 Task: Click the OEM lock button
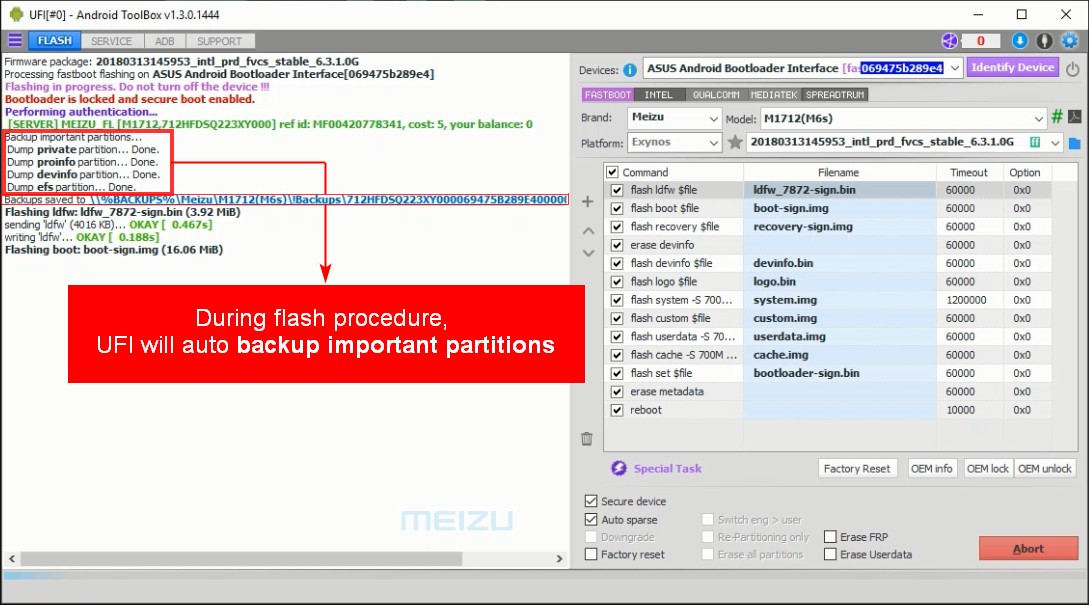pos(988,469)
